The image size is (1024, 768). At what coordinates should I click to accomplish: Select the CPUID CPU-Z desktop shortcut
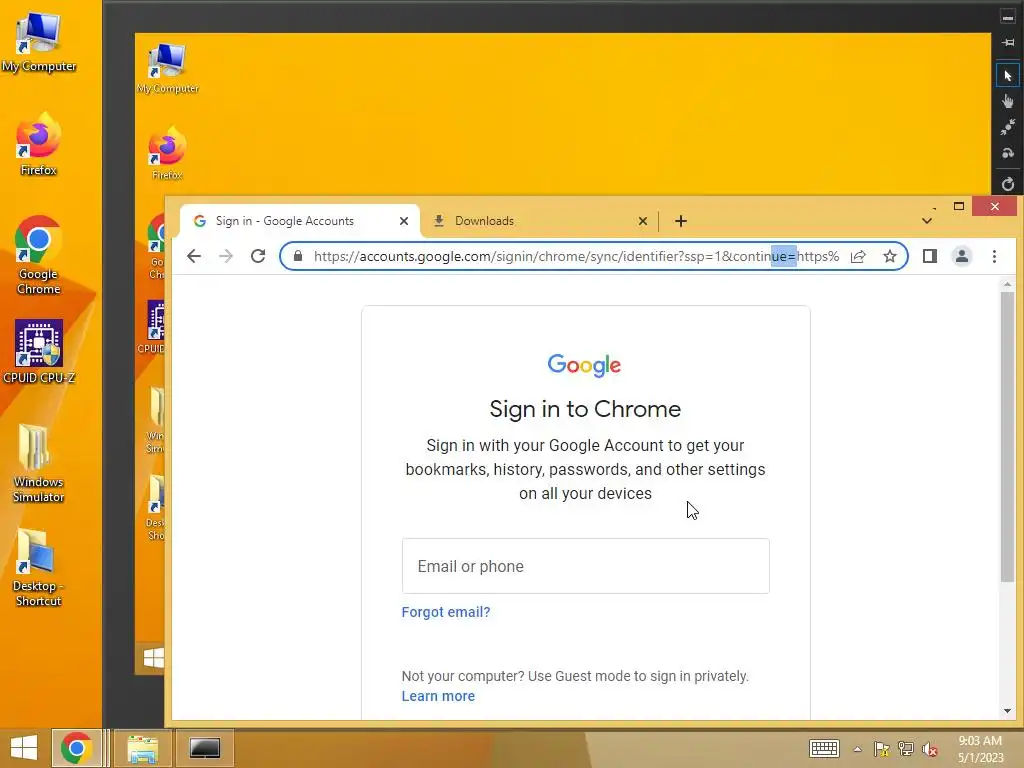tap(39, 351)
